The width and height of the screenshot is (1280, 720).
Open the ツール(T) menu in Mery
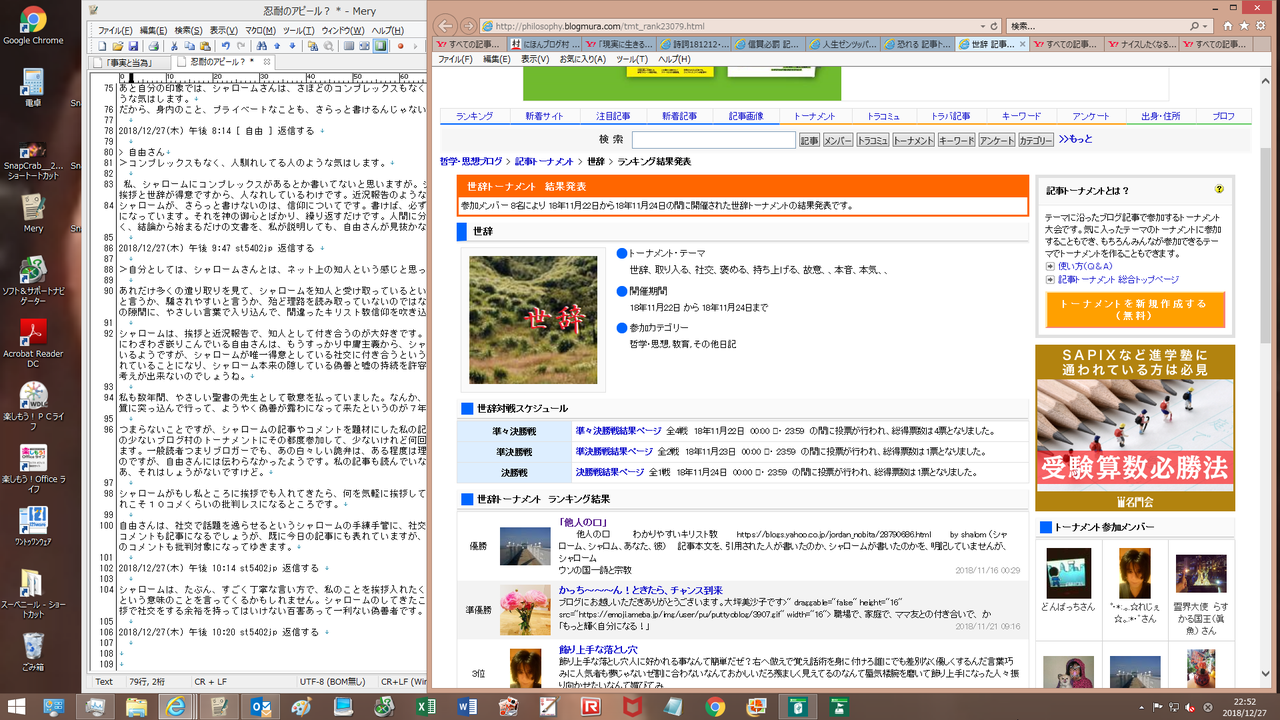[299, 31]
